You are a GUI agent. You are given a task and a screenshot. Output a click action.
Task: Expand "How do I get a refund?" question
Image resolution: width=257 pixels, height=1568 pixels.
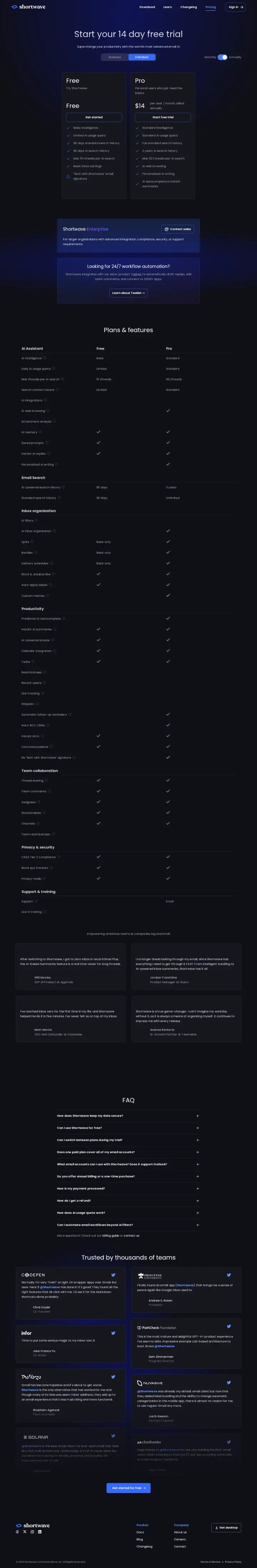tap(128, 1200)
